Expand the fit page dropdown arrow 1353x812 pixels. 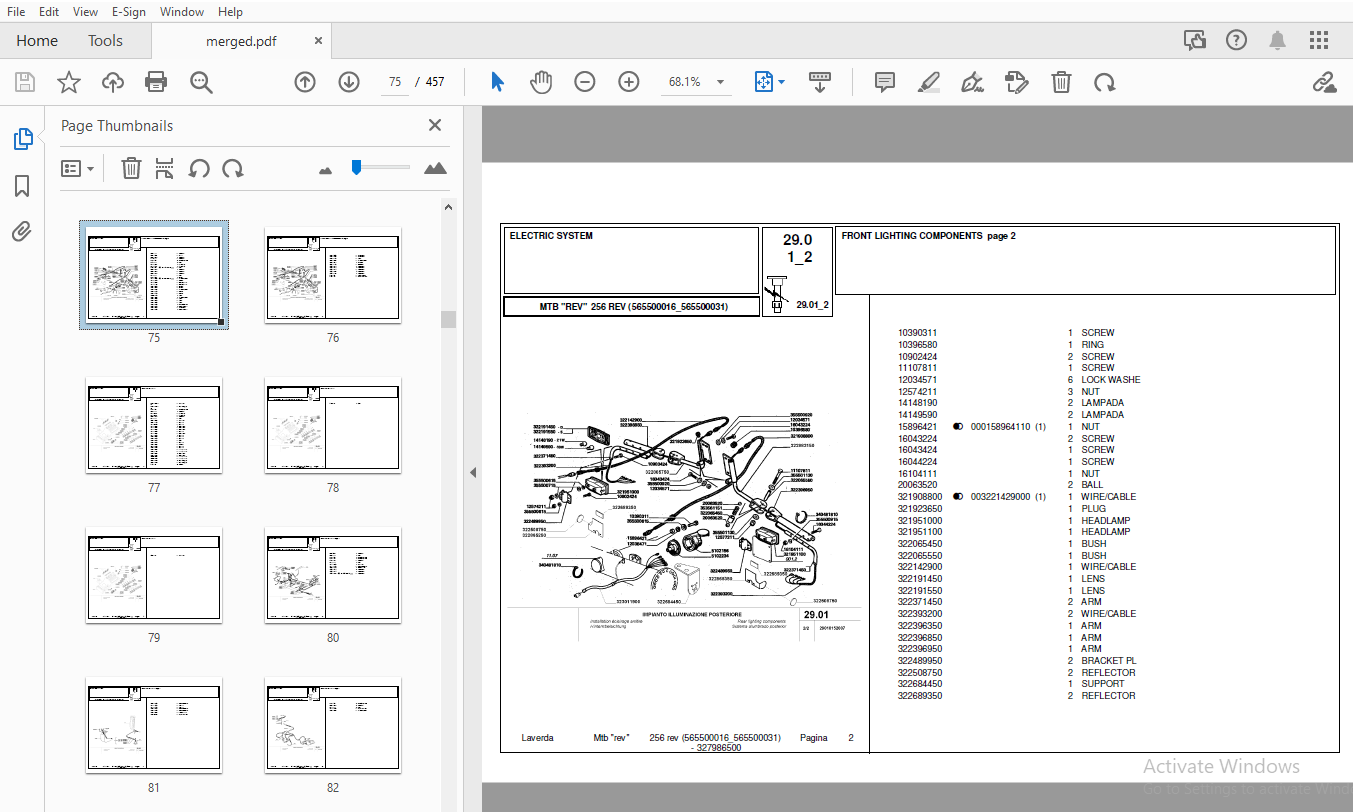tap(782, 82)
